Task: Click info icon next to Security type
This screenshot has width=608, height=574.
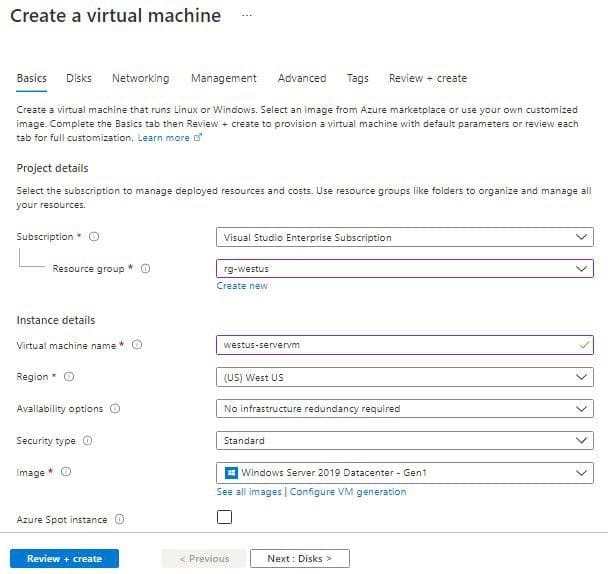Action: coord(88,440)
